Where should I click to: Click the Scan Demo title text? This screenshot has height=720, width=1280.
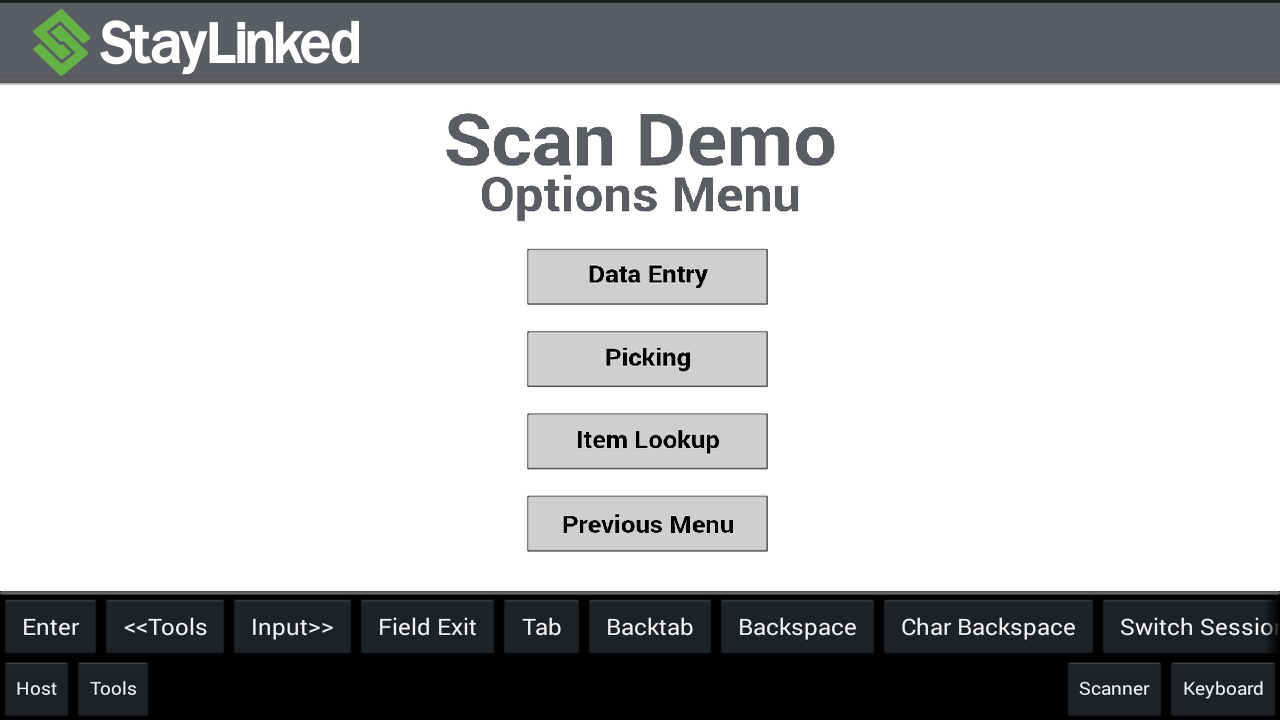click(x=640, y=141)
